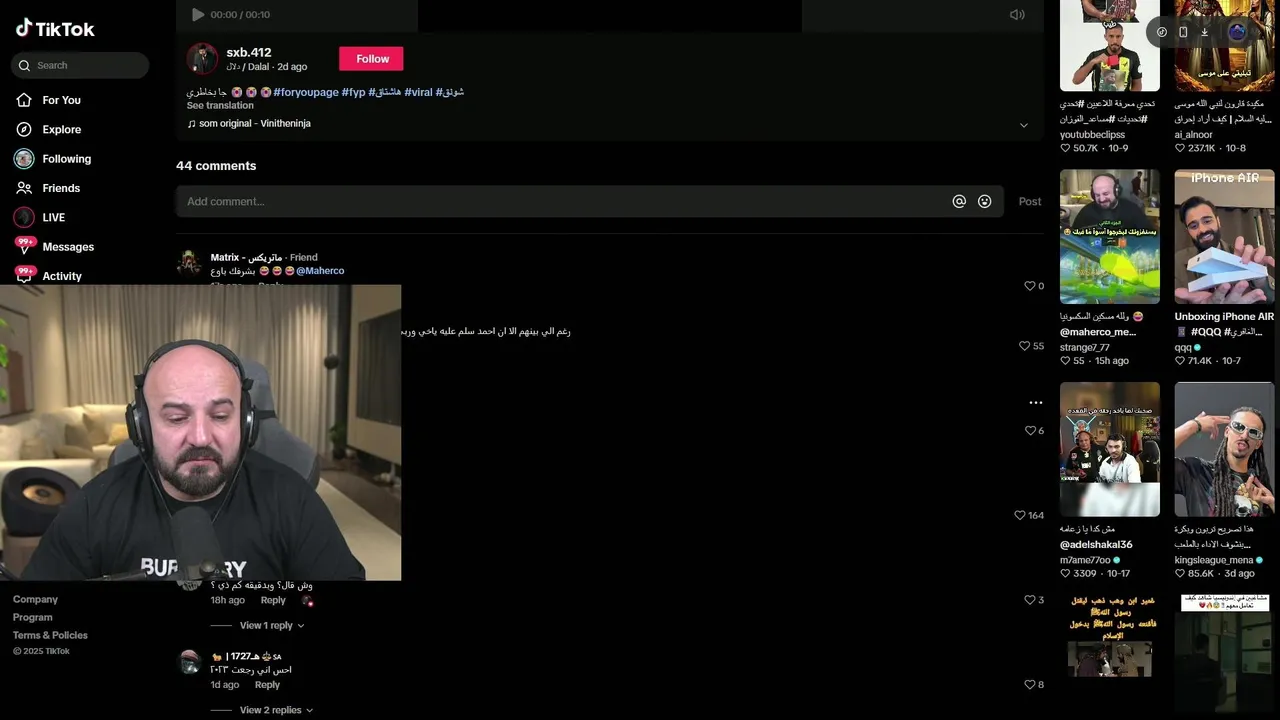Open the profile avatar in top toolbar
Screen dimensions: 1280x720
pos(1237,32)
